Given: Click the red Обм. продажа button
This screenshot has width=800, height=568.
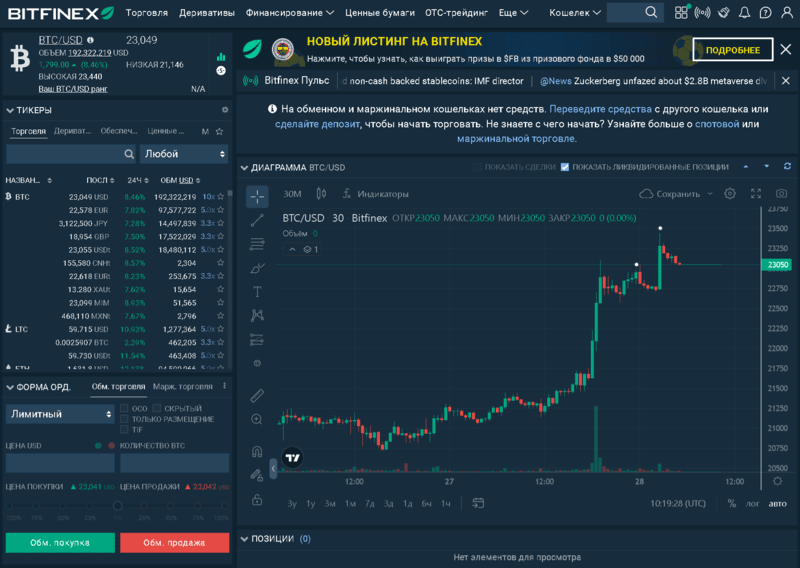Looking at the screenshot, I should coord(174,542).
